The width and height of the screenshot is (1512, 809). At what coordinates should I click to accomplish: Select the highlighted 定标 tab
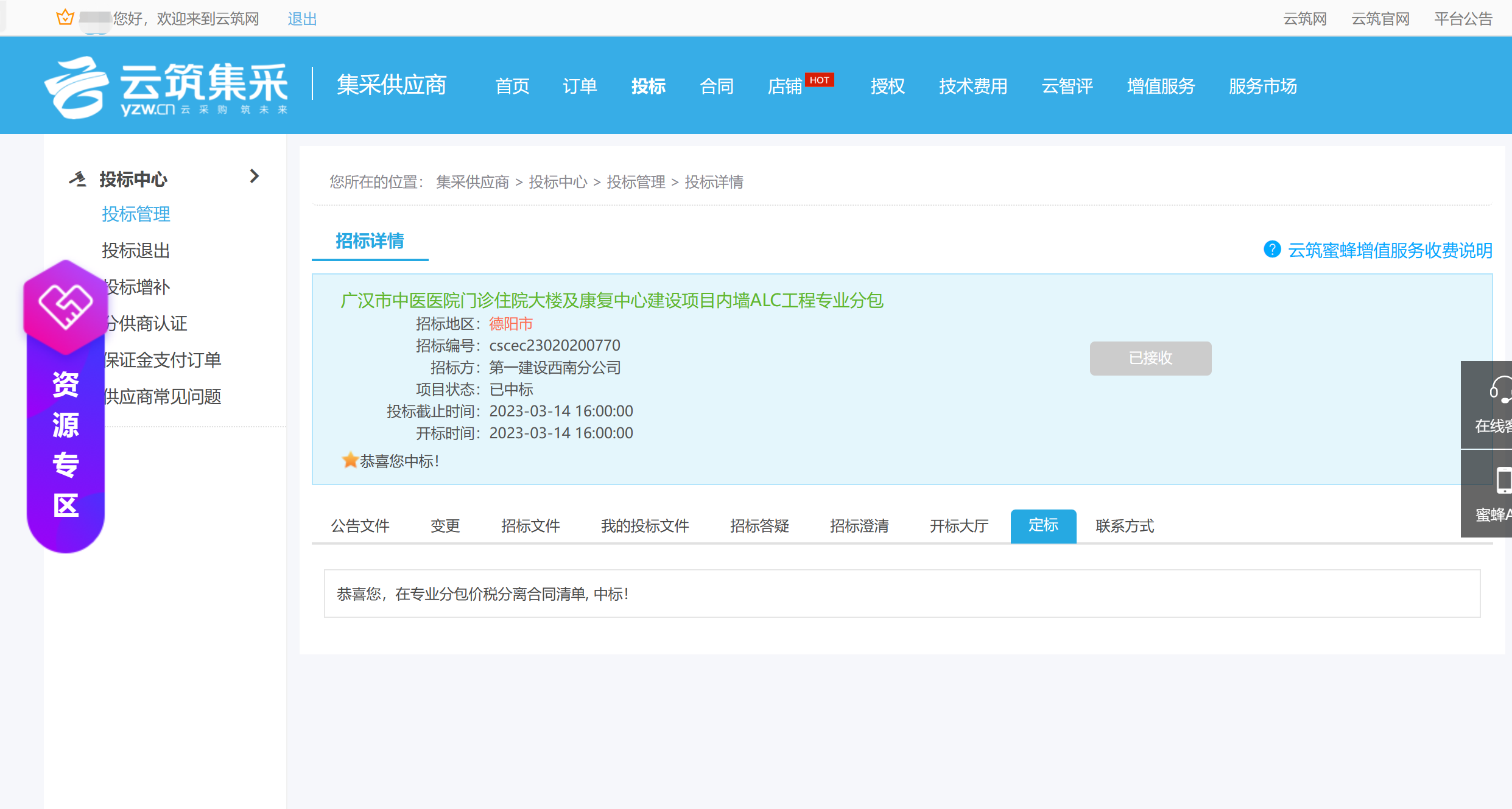tap(1043, 526)
